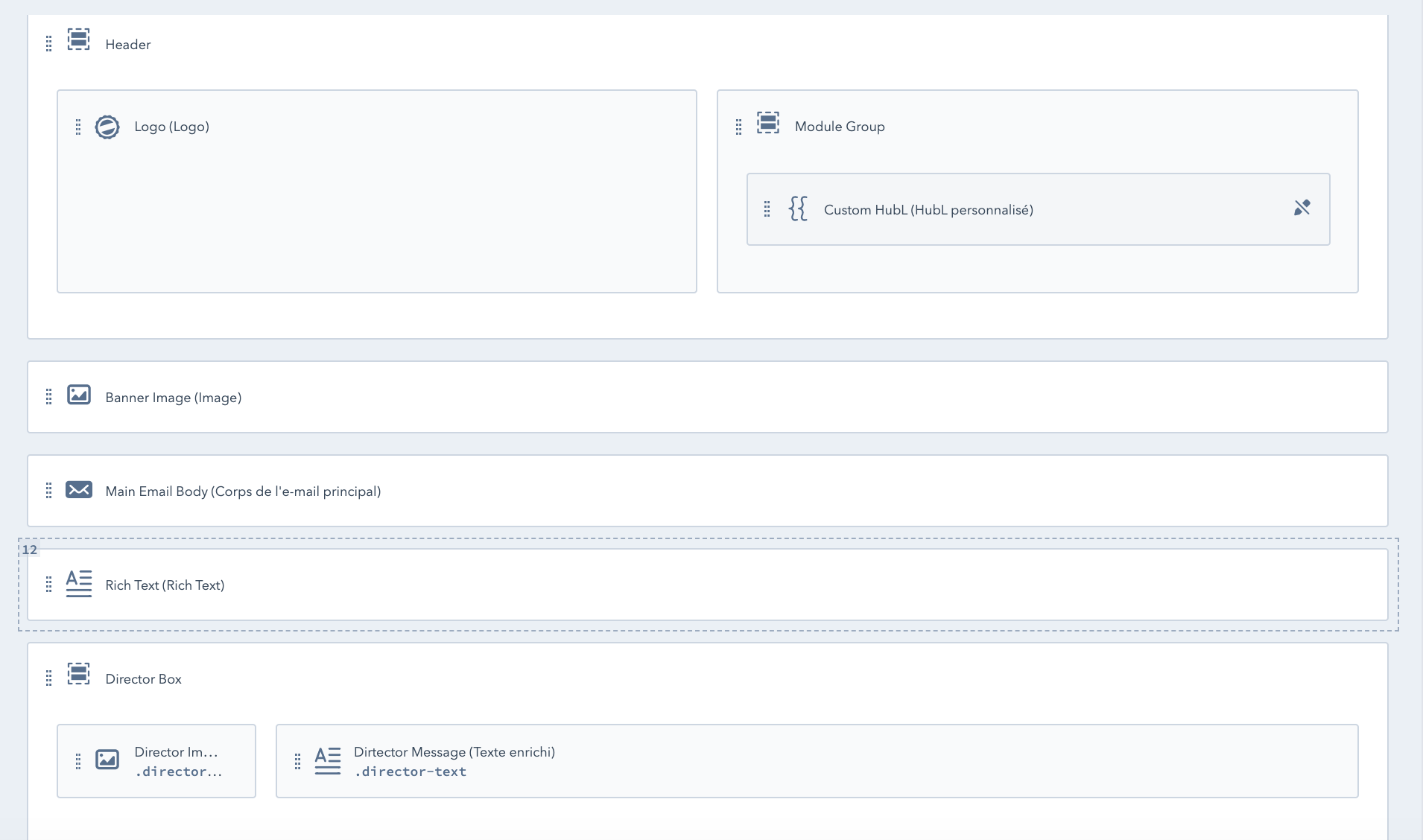Click the Director Box group icon
Screen dimensions: 1423x840
tap(78, 673)
